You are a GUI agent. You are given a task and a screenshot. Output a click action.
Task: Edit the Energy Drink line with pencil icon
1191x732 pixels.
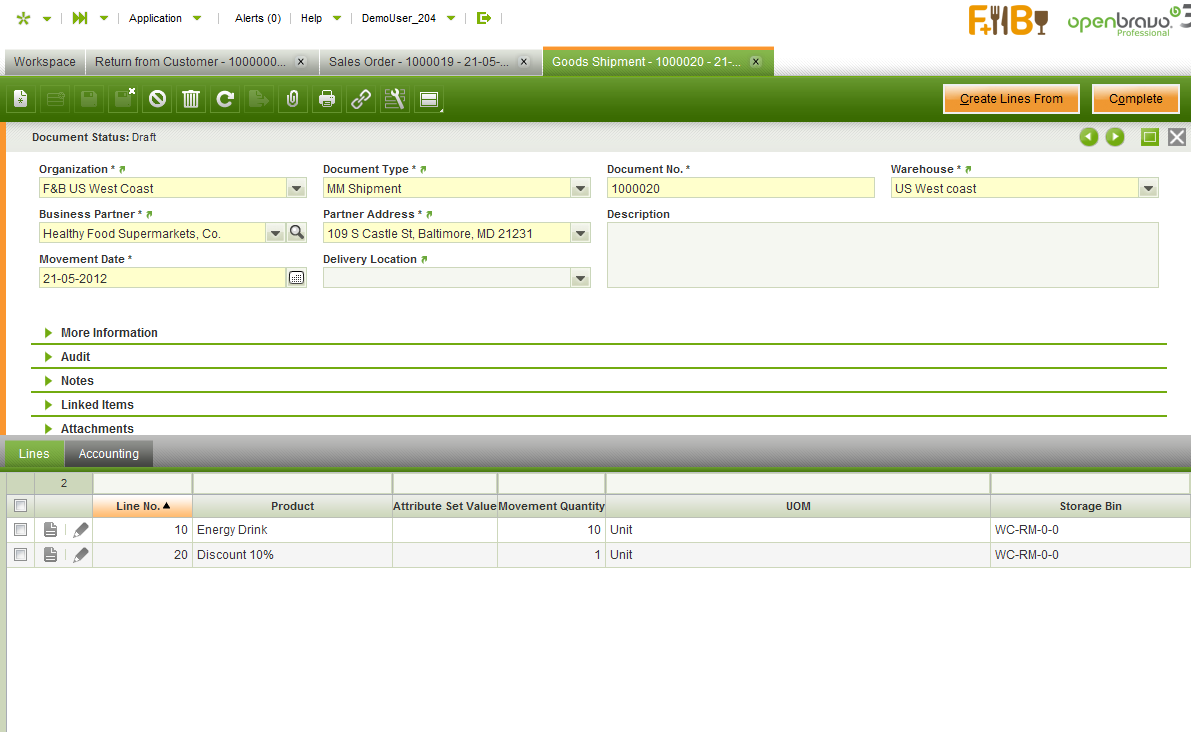[81, 530]
